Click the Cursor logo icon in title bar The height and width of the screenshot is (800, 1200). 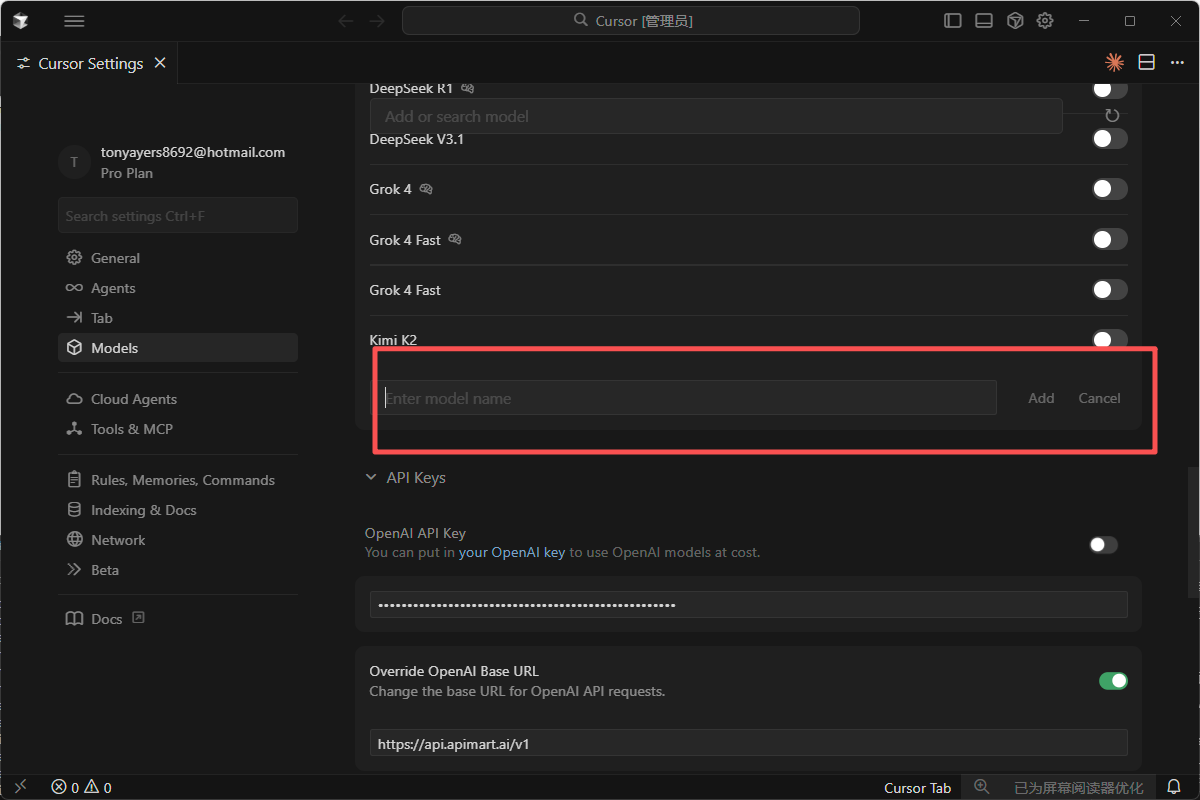pos(20,20)
